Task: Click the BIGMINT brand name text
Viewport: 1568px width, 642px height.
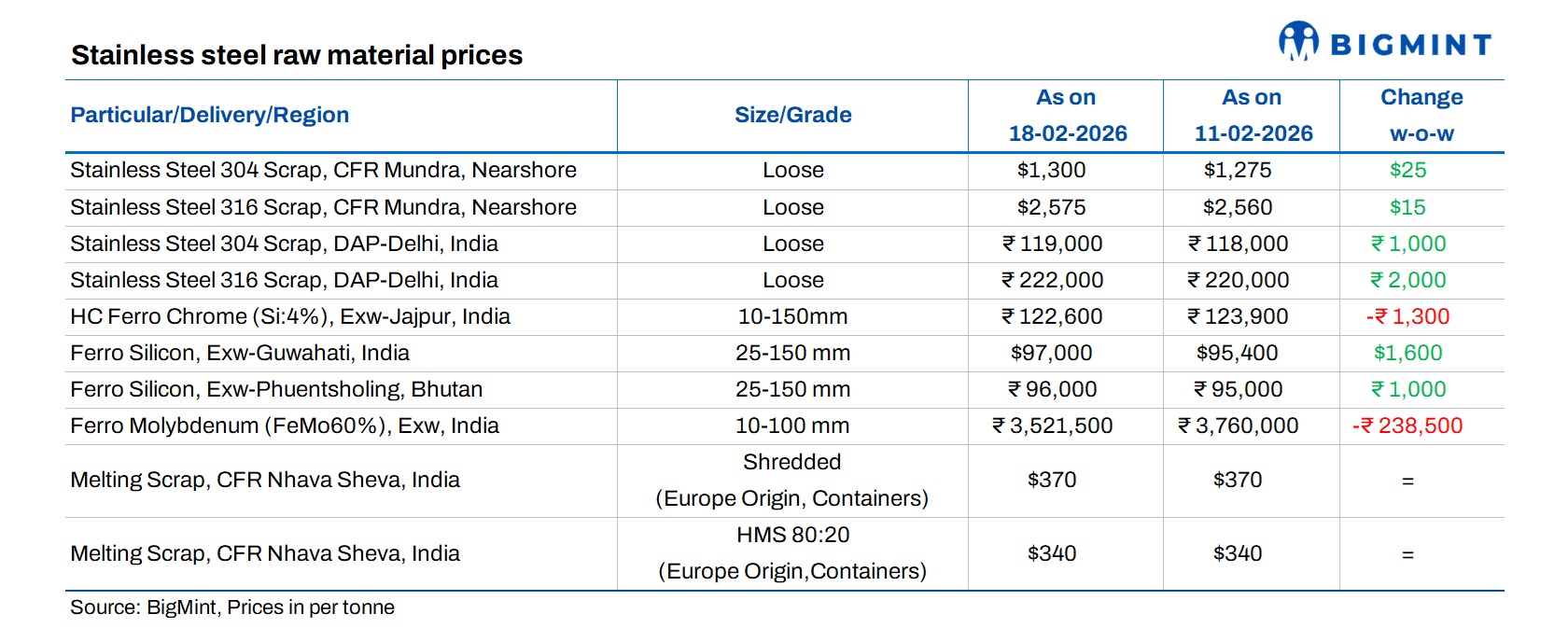Action: [1410, 45]
